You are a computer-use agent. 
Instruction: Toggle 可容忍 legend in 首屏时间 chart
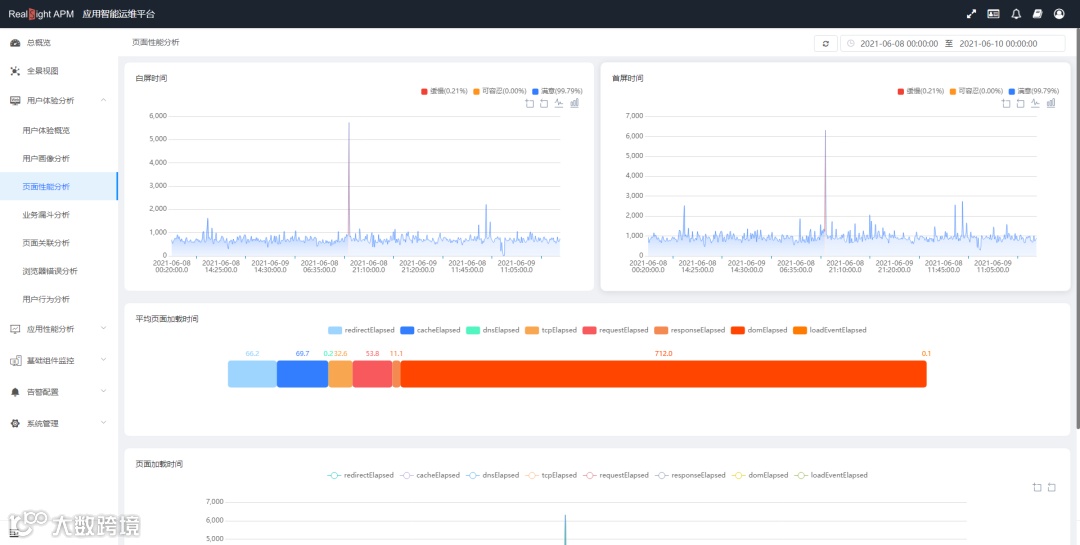pyautogui.click(x=977, y=91)
